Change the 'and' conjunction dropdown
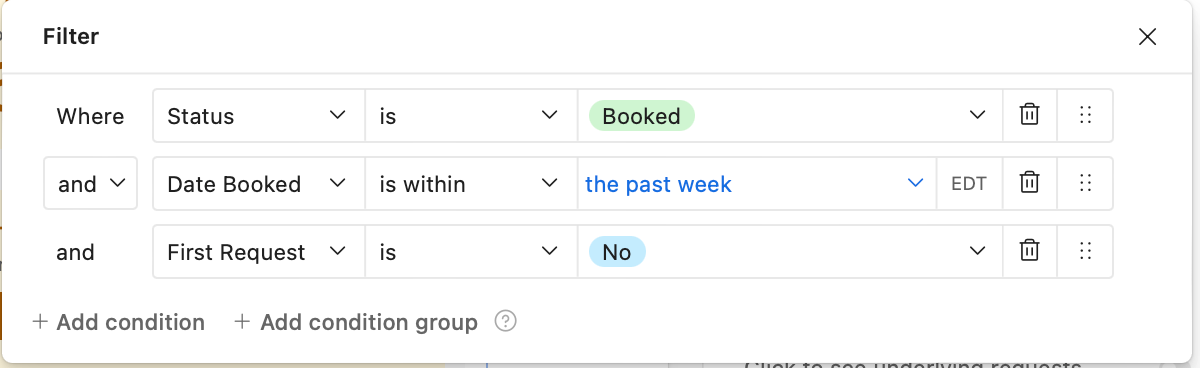The height and width of the screenshot is (368, 1200). point(90,184)
